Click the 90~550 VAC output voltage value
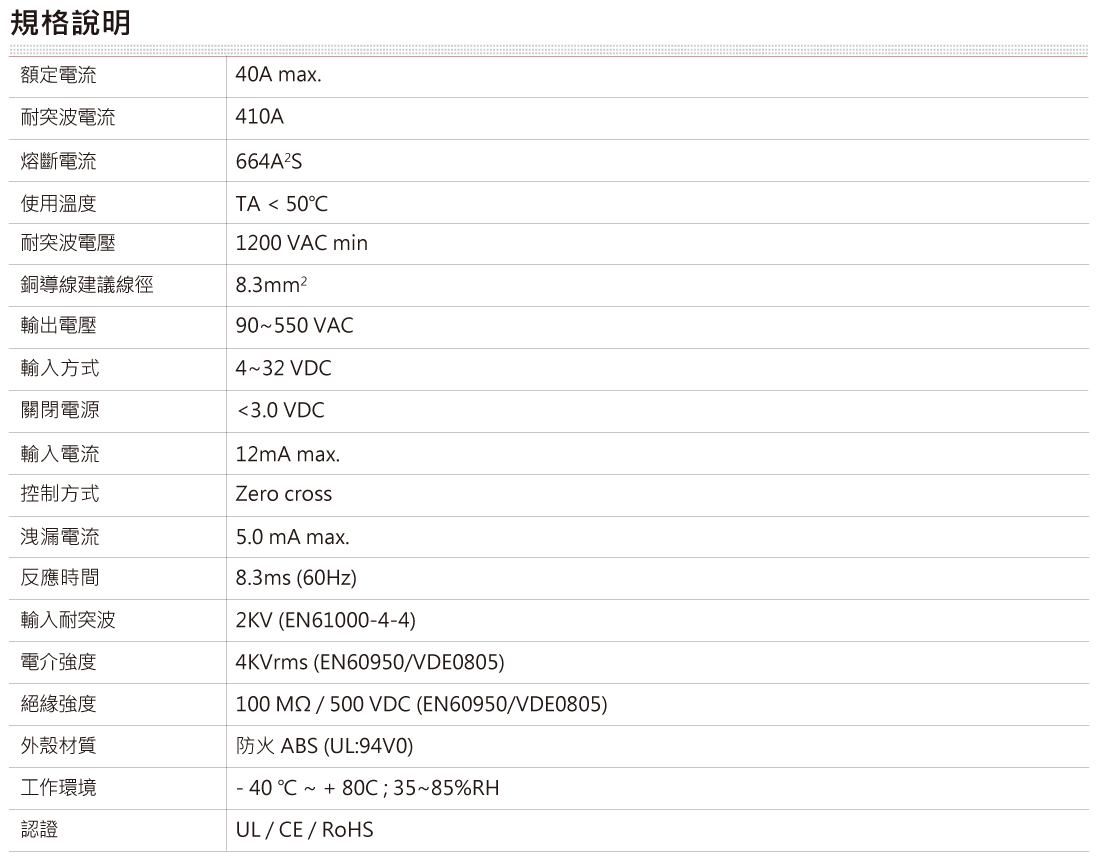1098x859 pixels. pyautogui.click(x=294, y=326)
